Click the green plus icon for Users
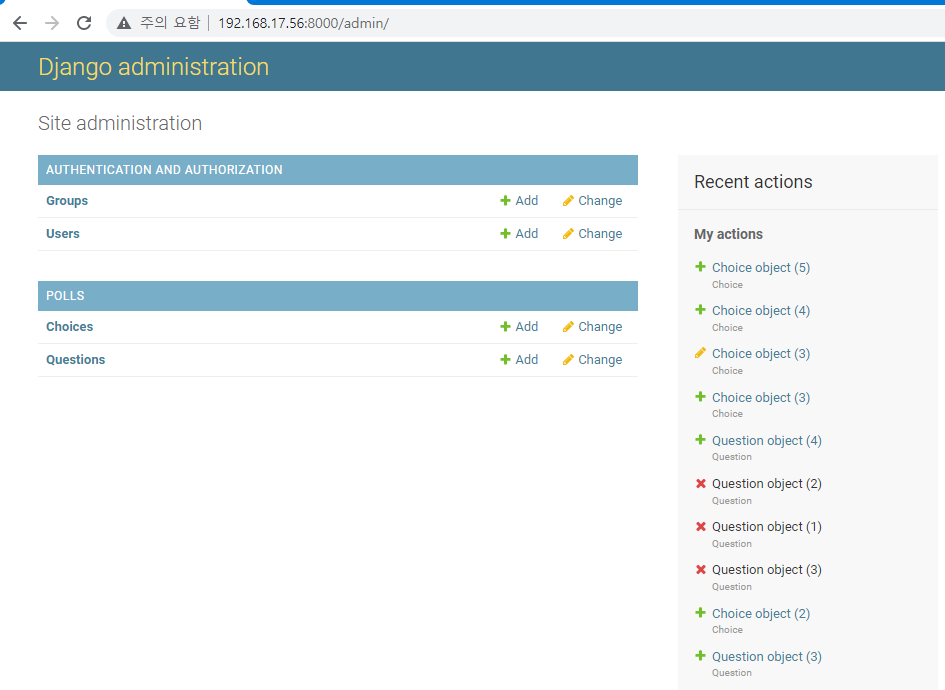945x690 pixels. coord(505,234)
